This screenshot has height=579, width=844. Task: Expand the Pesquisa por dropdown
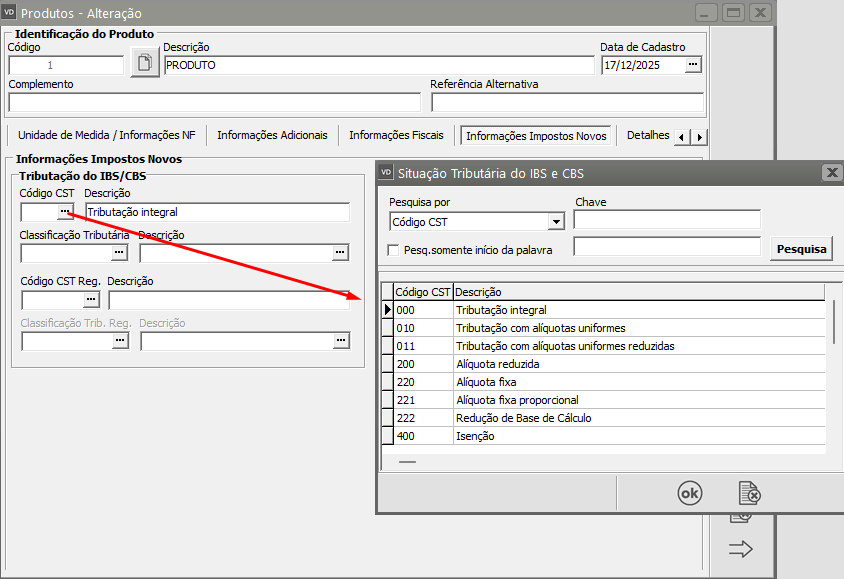click(556, 222)
